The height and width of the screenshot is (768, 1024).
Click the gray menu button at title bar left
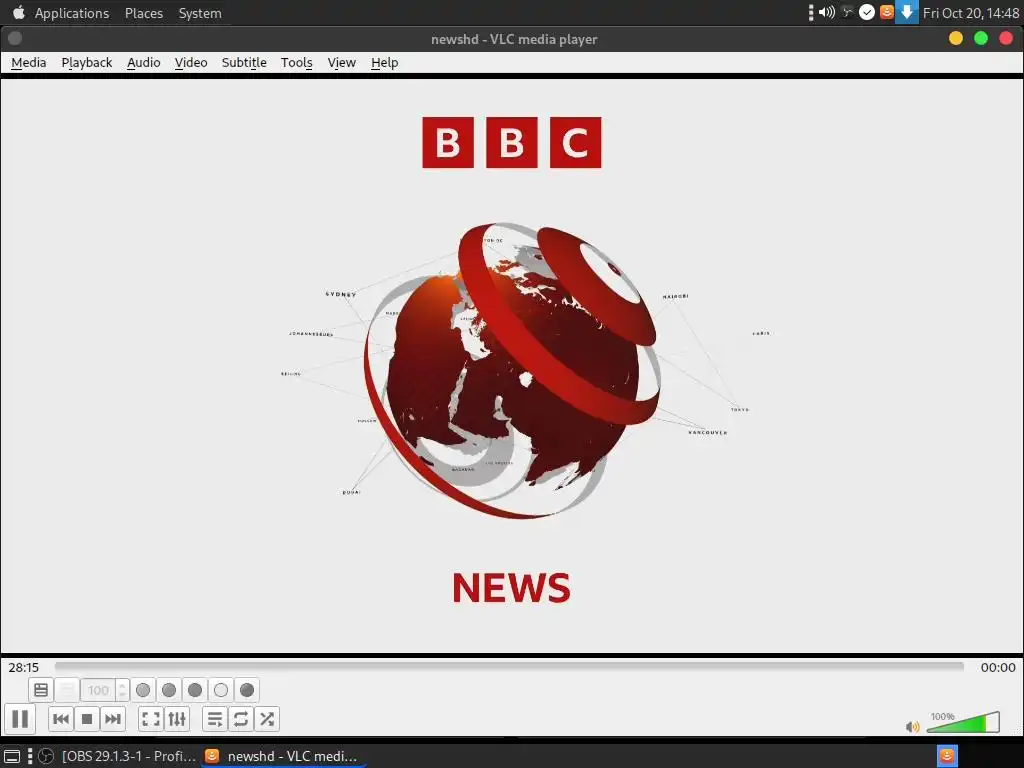(x=14, y=39)
